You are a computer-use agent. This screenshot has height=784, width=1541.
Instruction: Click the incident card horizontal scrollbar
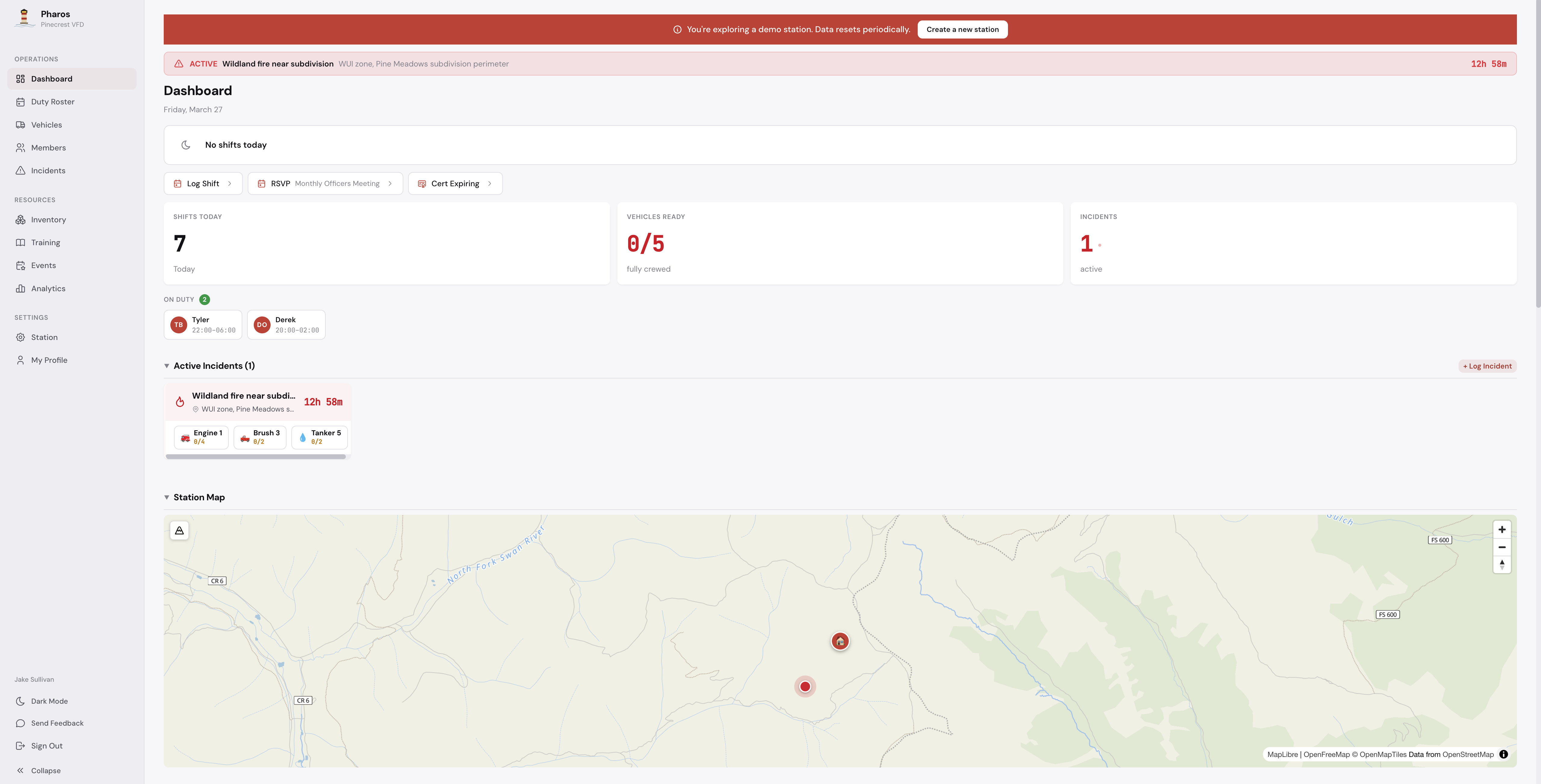tap(256, 457)
